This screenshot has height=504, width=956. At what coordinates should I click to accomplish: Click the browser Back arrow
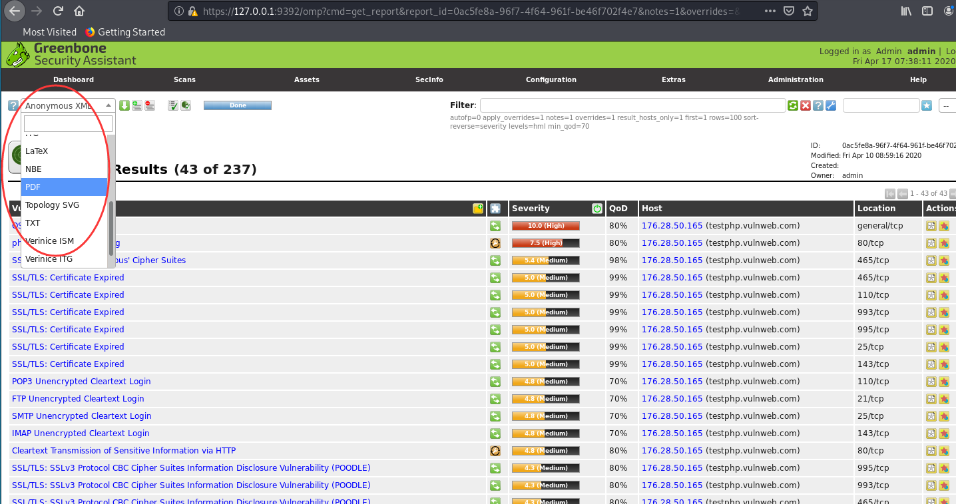[15, 11]
